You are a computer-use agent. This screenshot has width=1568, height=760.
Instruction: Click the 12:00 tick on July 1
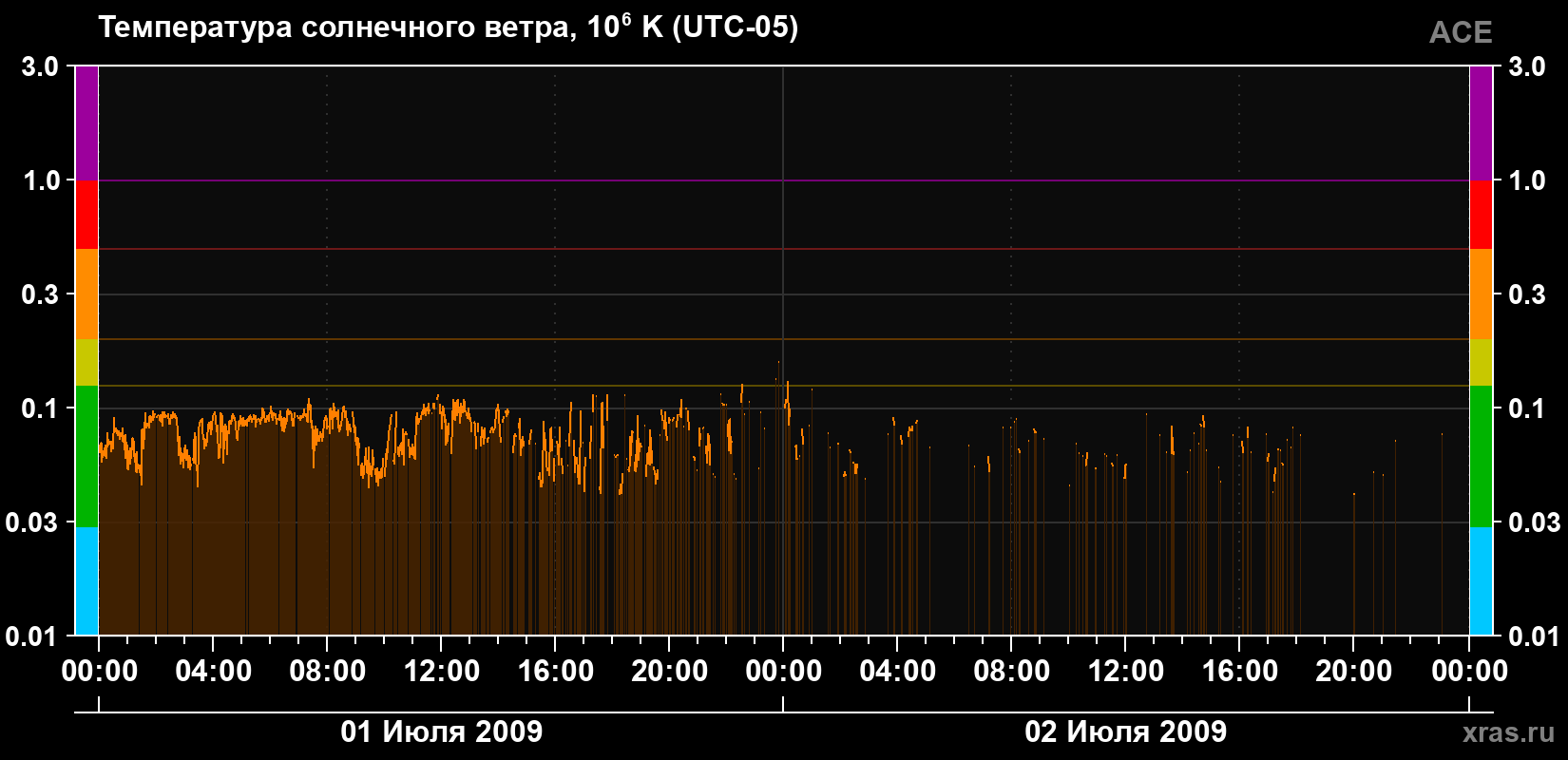442,672
